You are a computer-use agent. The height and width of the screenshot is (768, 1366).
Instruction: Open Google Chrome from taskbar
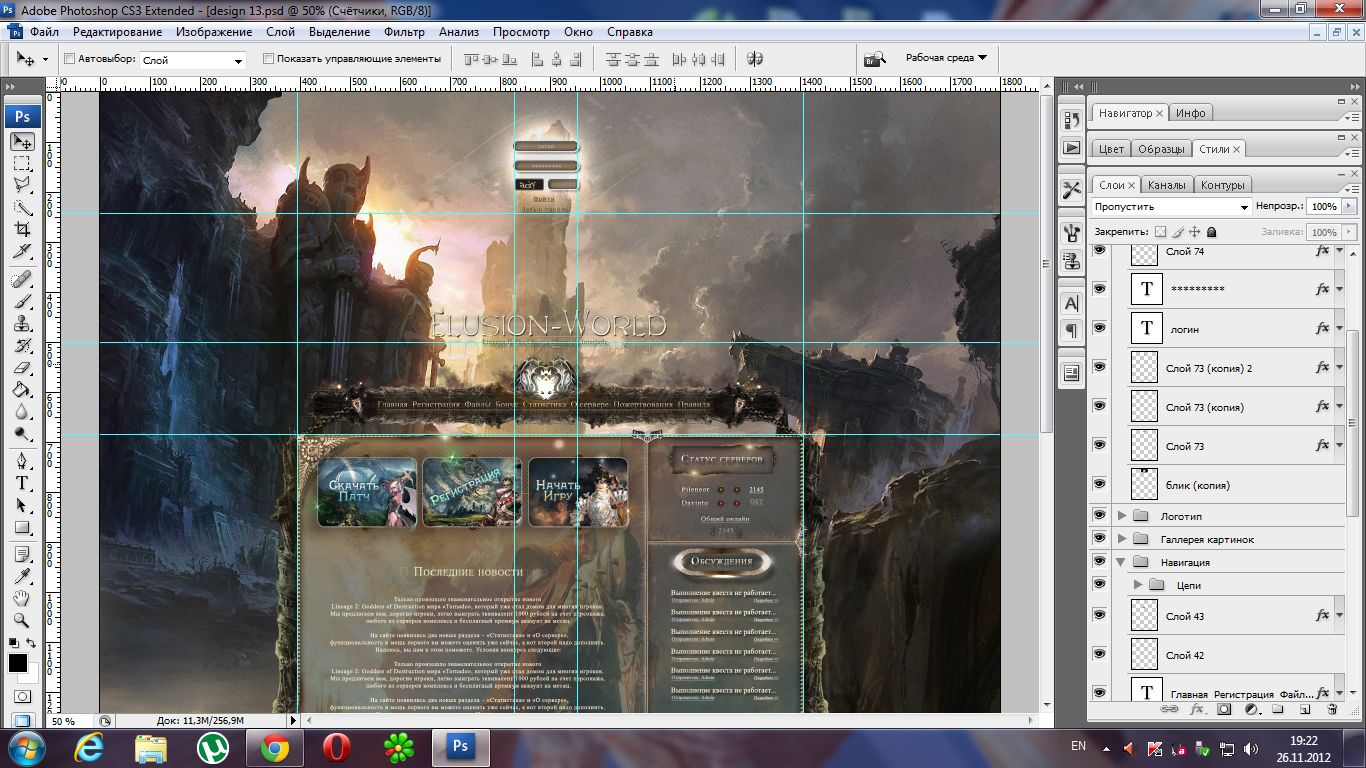tap(275, 747)
